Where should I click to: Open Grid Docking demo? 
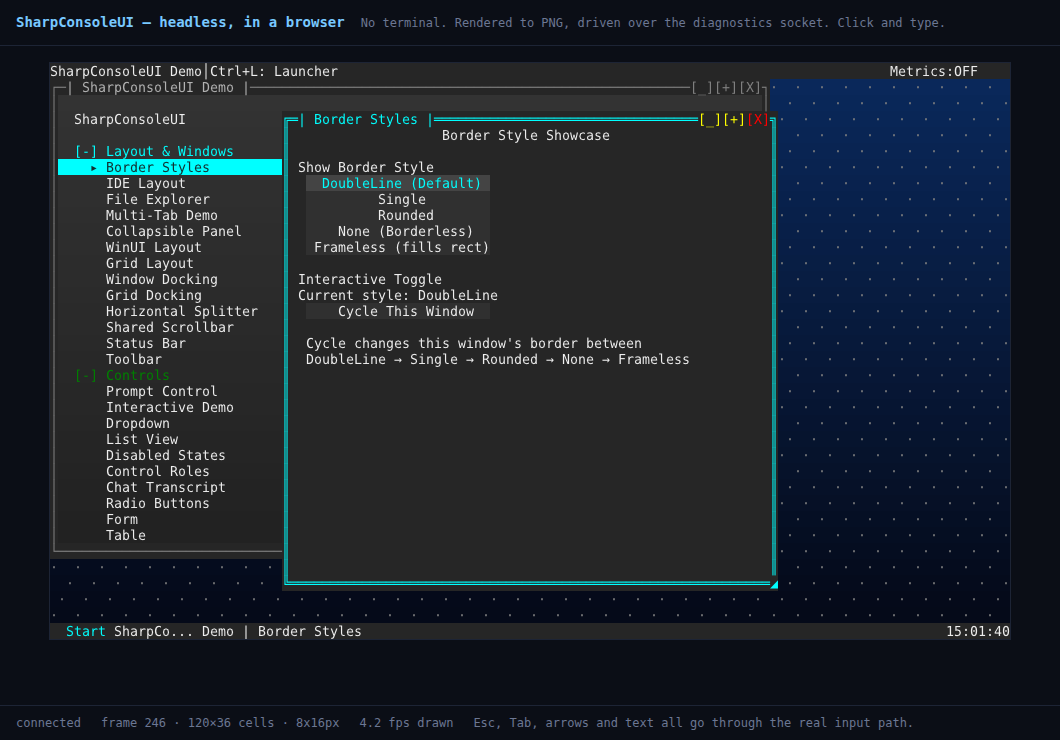pos(153,295)
